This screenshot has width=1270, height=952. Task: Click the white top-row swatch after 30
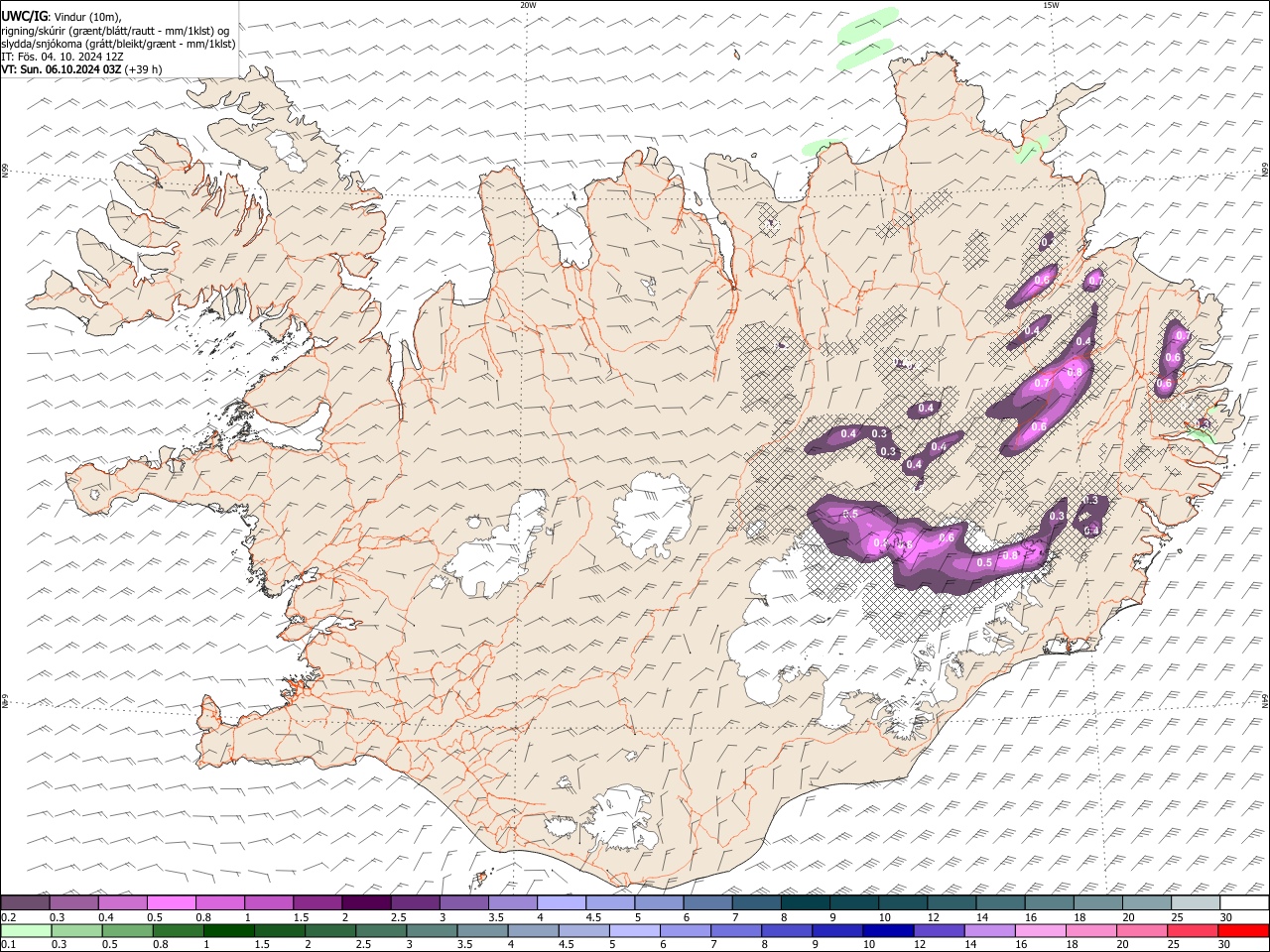pos(1243,903)
